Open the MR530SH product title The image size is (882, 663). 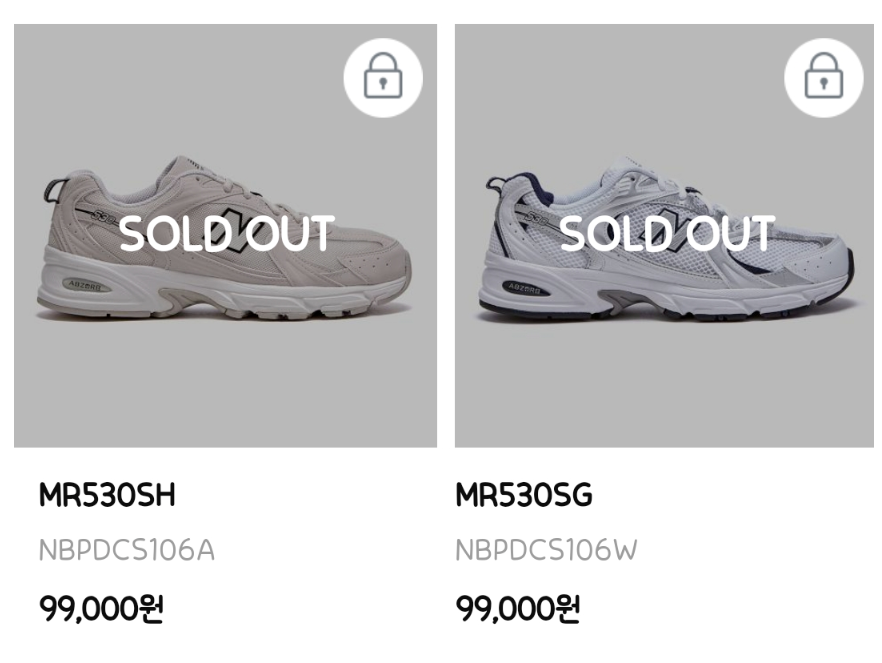107,495
